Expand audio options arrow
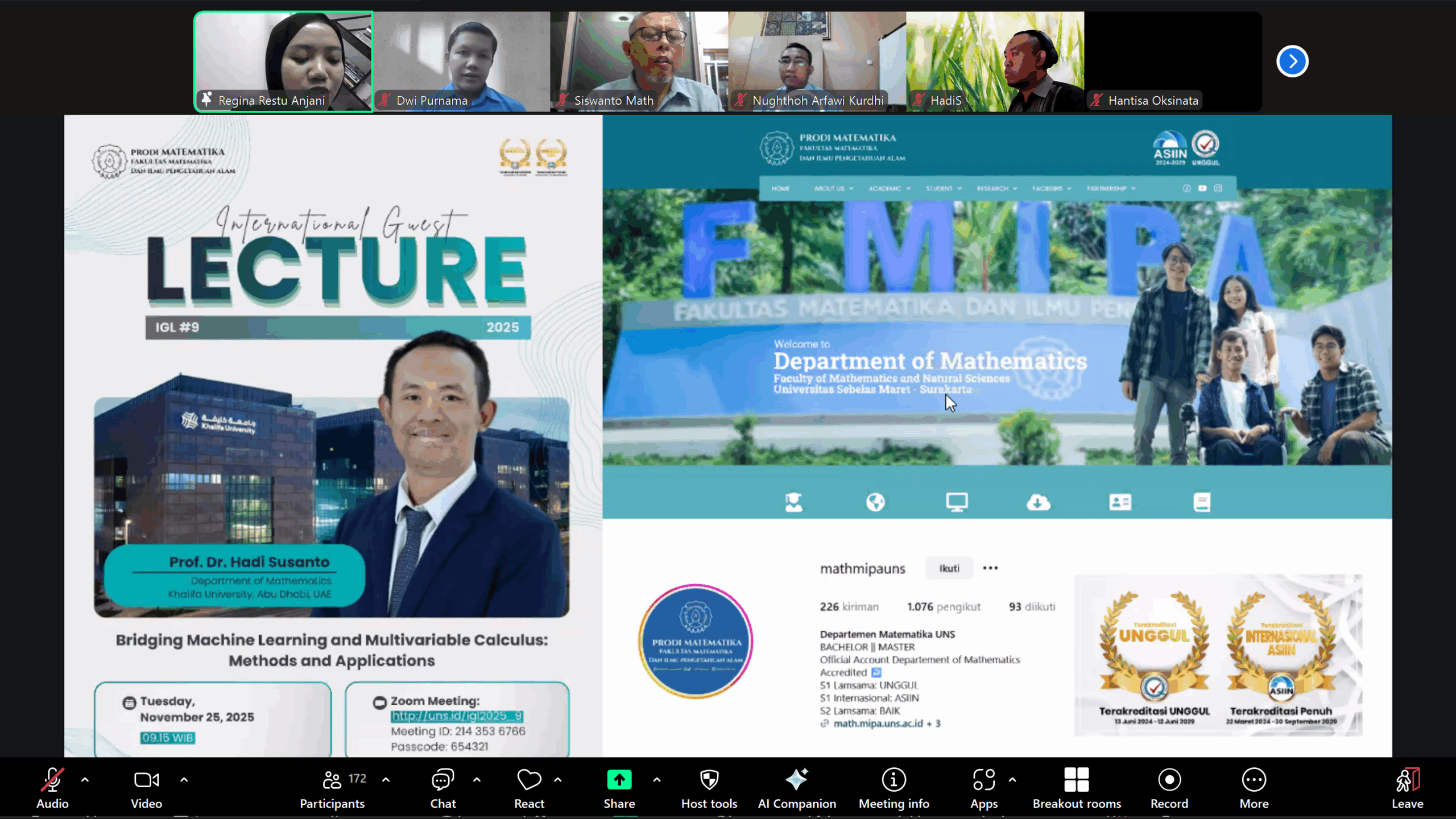1456x819 pixels. 85,780
